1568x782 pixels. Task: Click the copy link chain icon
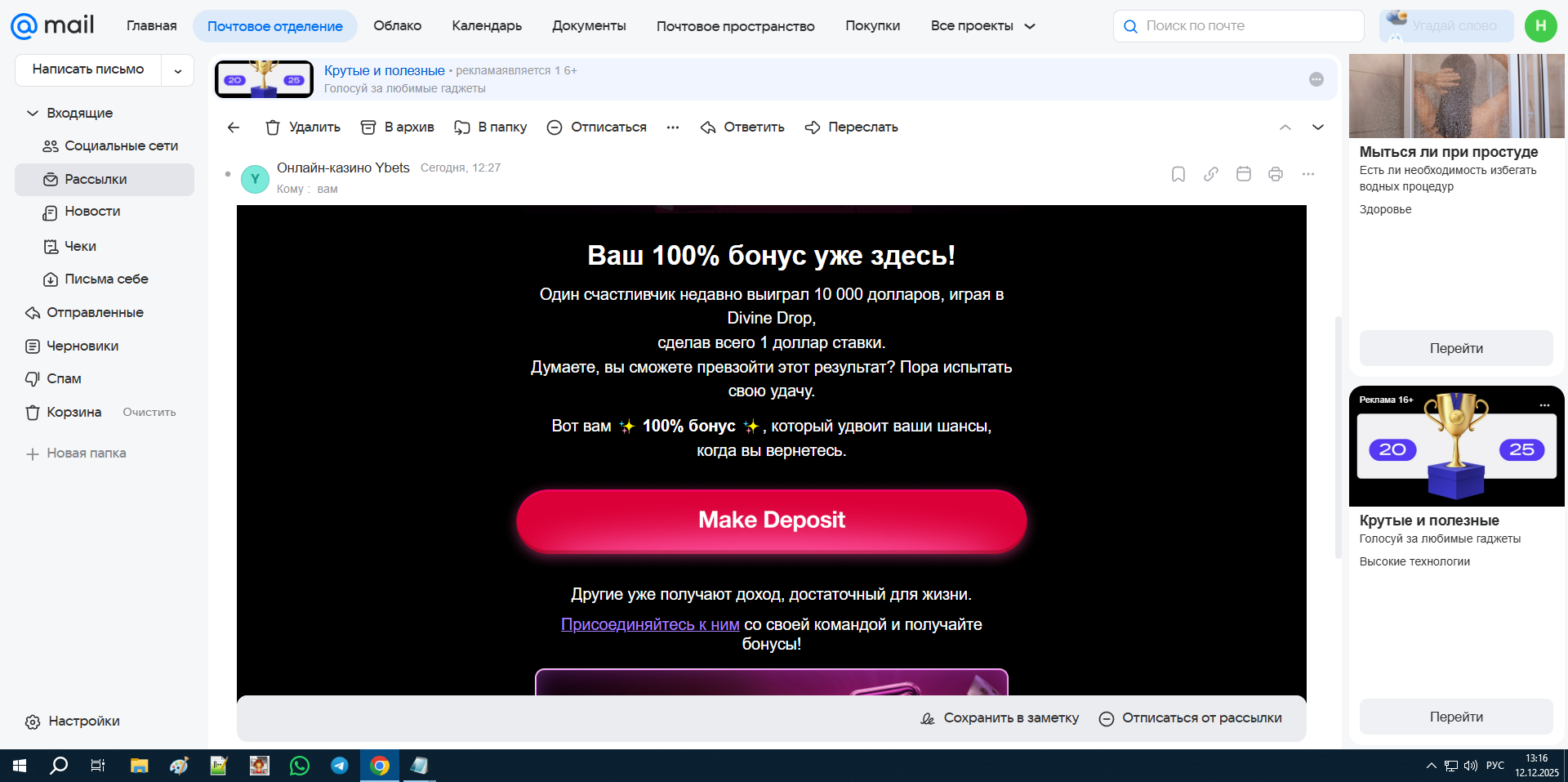[x=1211, y=174]
